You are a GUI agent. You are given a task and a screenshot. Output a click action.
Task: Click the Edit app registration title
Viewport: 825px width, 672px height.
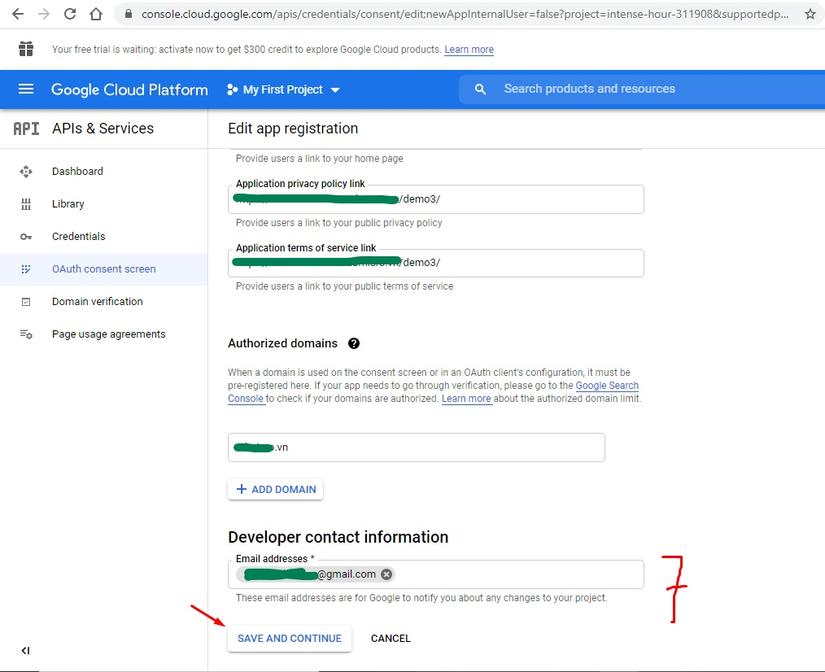pos(293,128)
